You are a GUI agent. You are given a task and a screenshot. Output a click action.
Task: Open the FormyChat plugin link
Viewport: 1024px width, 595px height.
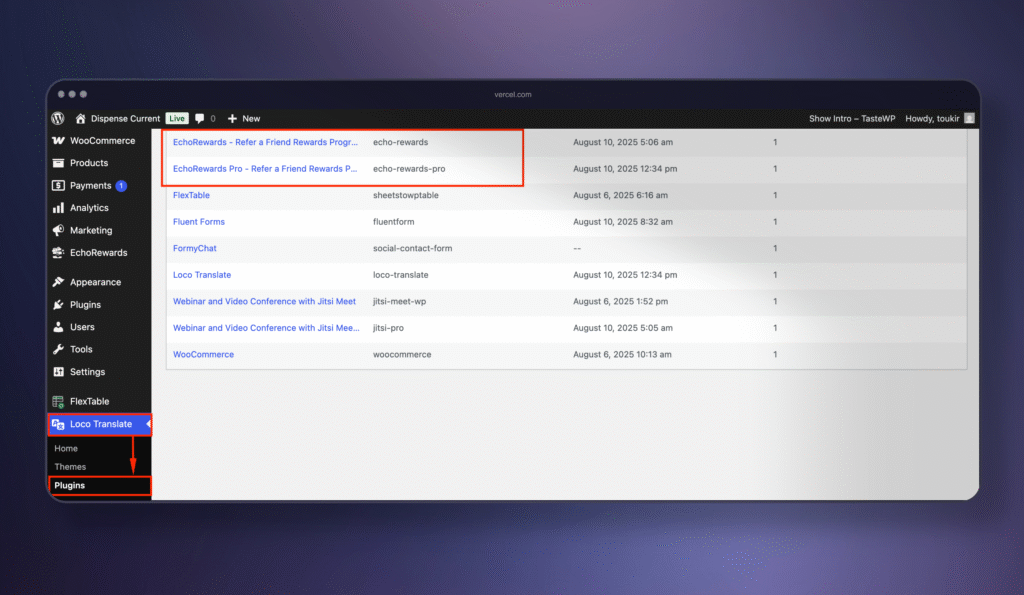[194, 248]
